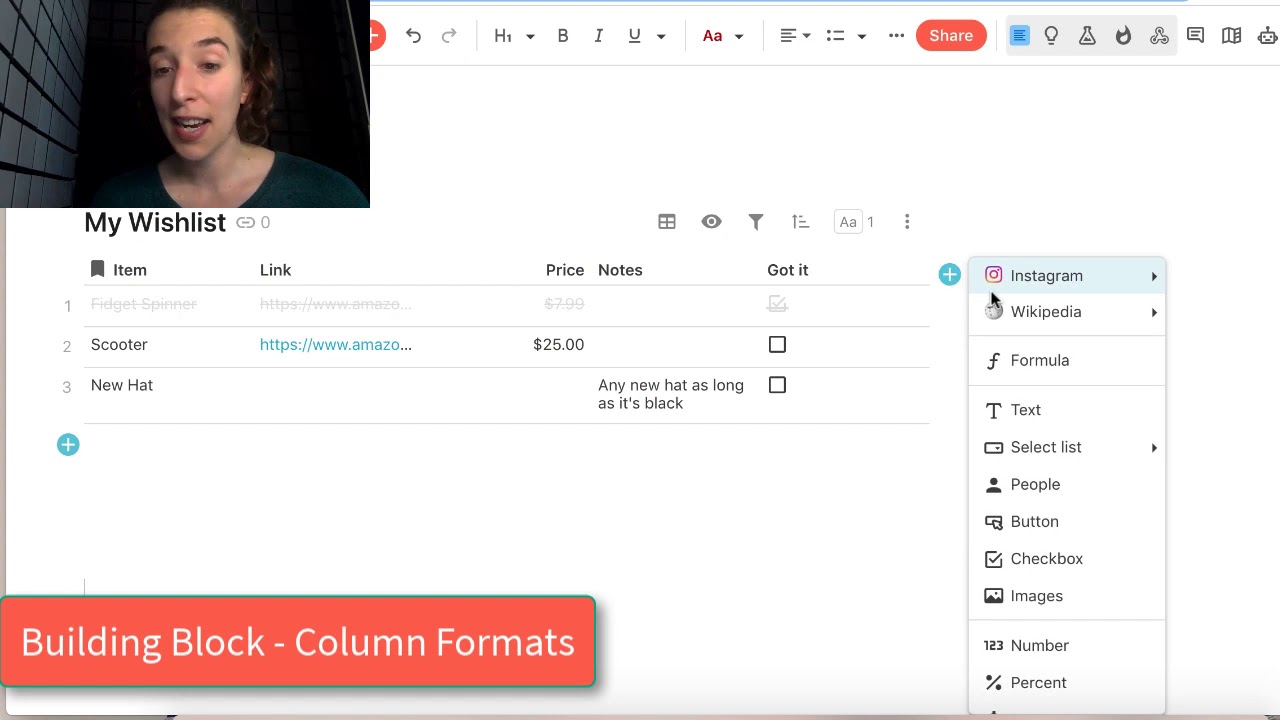Select the People column format

click(1067, 484)
